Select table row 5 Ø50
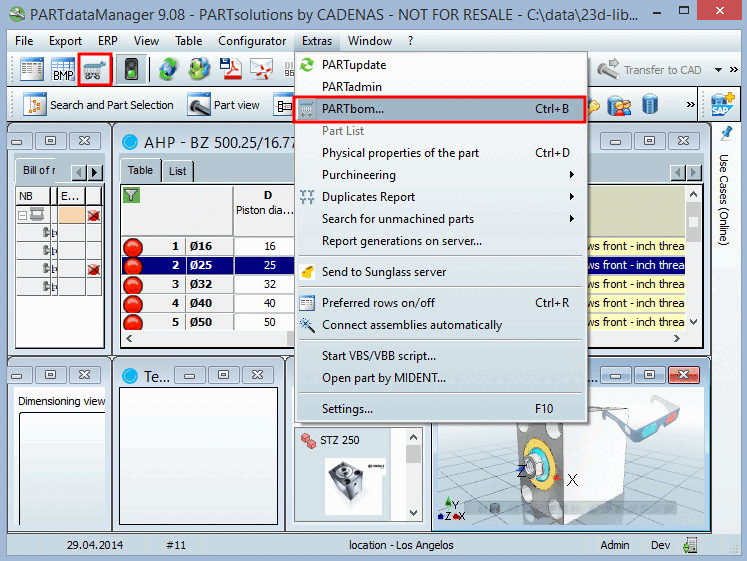Image resolution: width=747 pixels, height=561 pixels. click(208, 322)
